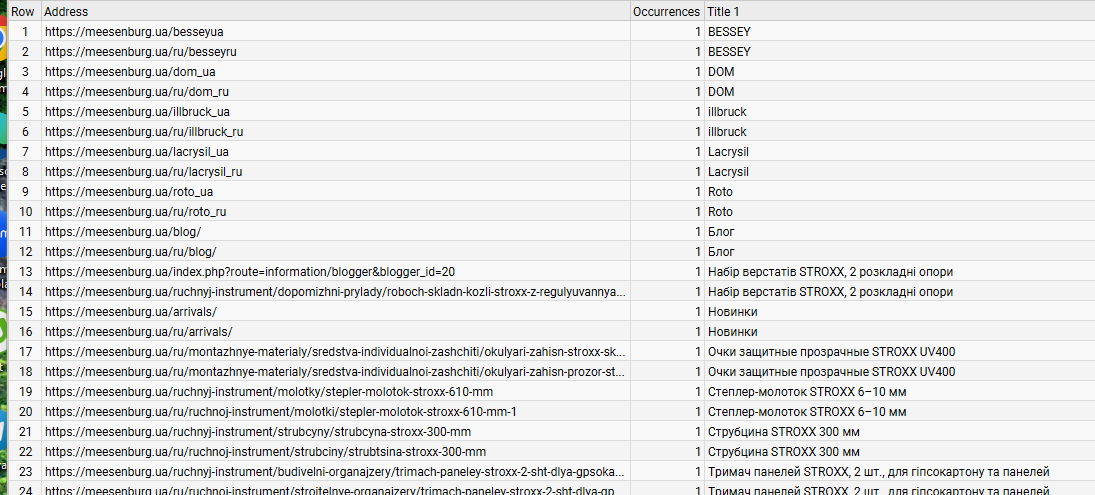
Task: Click the illbruck title in row 5
Action: (x=727, y=112)
